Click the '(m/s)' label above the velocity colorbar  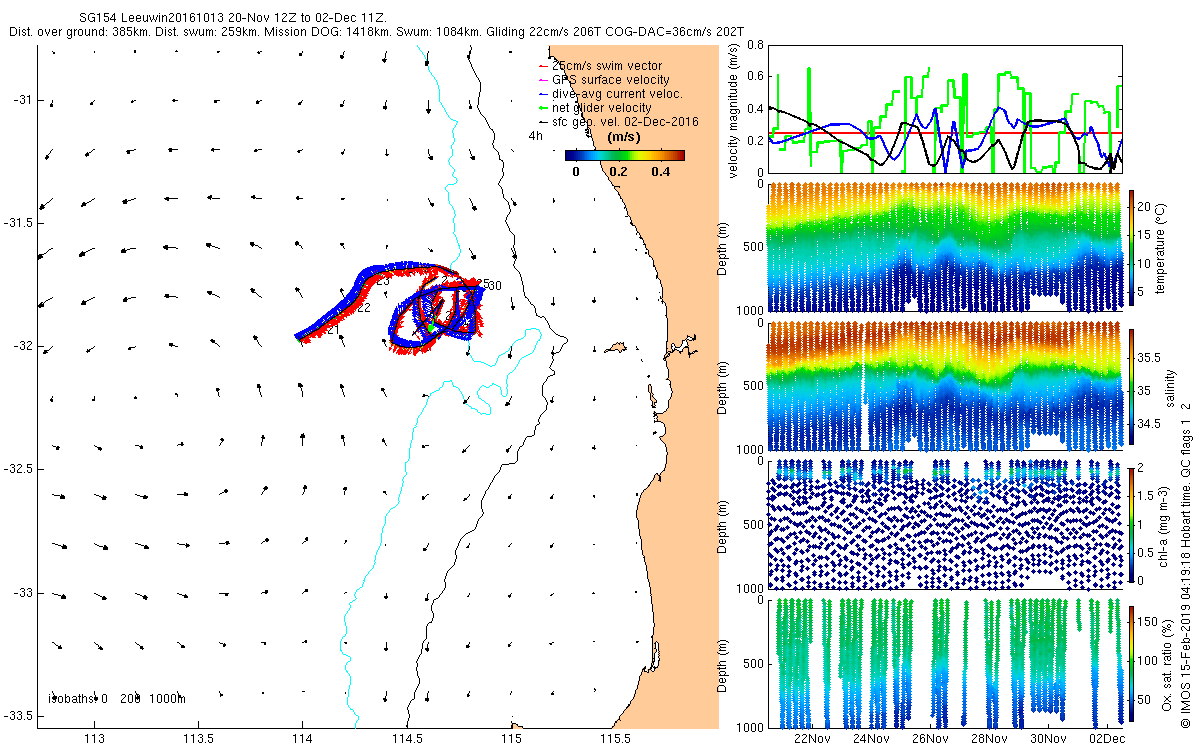coord(625,137)
